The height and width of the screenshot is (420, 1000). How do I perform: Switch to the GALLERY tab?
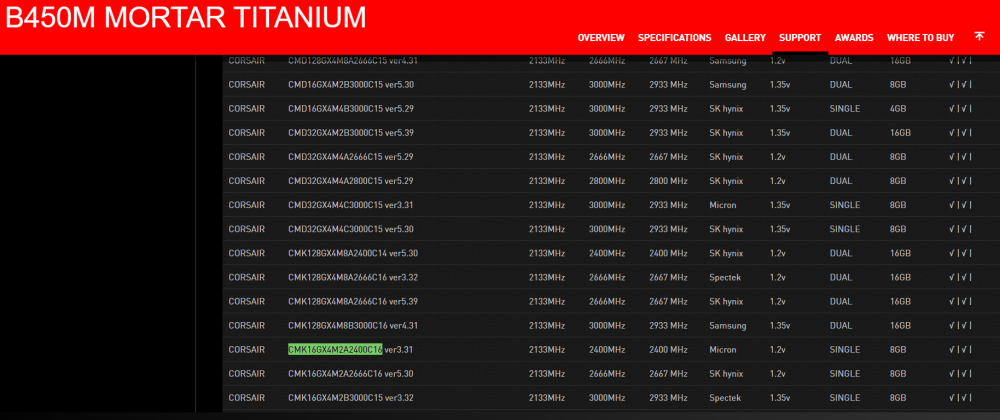pyautogui.click(x=745, y=38)
